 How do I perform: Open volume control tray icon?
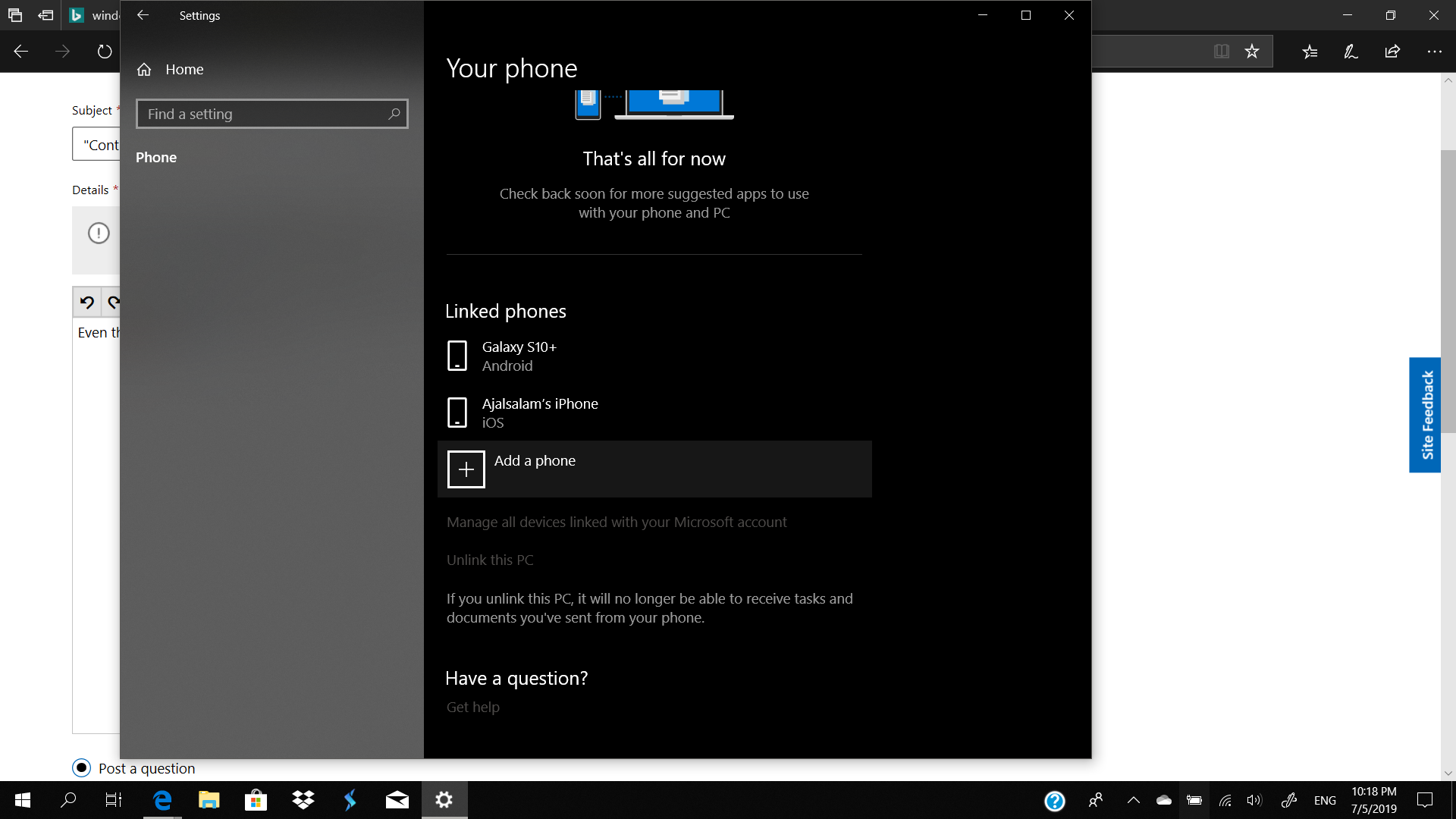pyautogui.click(x=1255, y=800)
